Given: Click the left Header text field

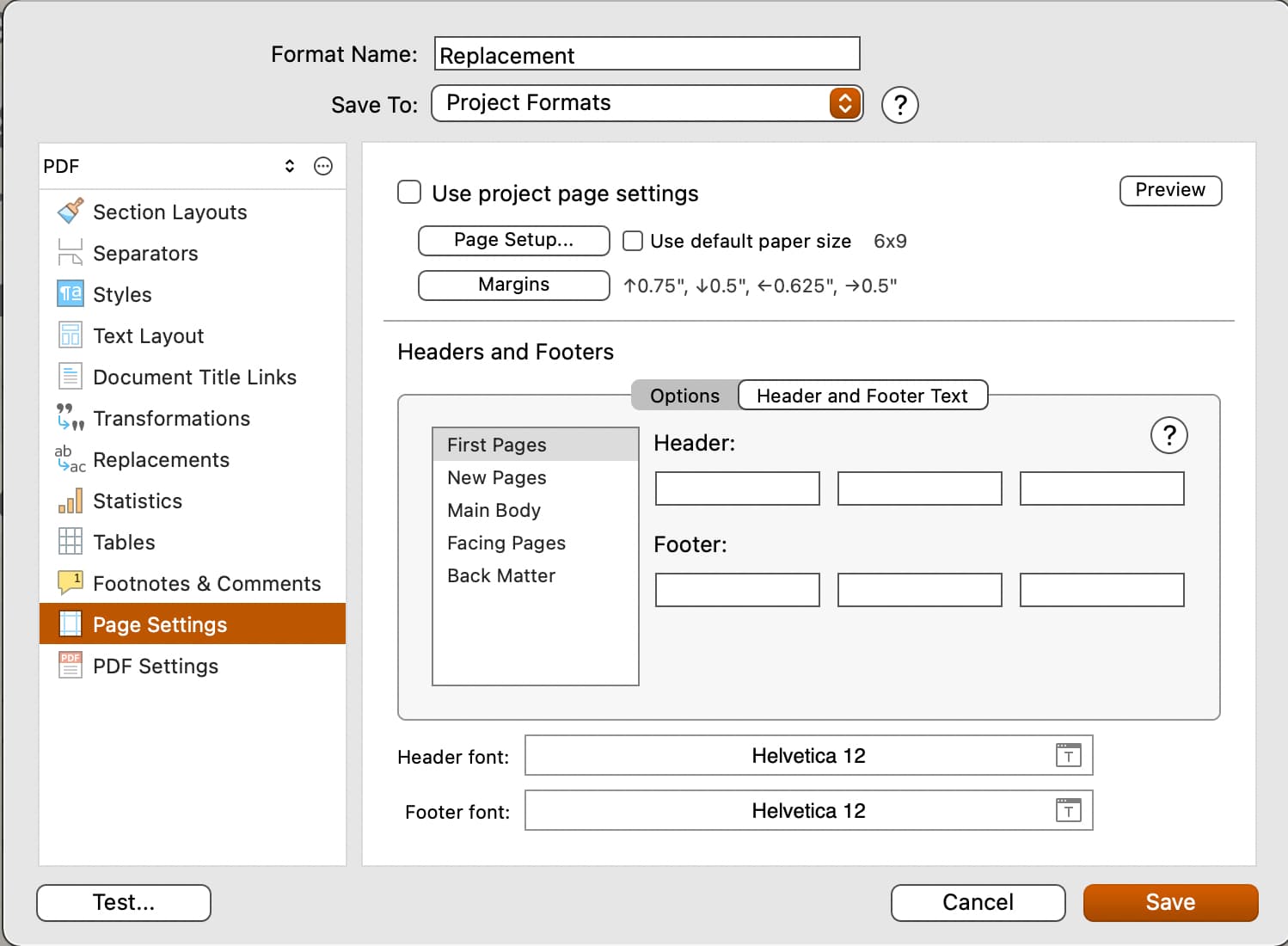Looking at the screenshot, I should coord(738,488).
